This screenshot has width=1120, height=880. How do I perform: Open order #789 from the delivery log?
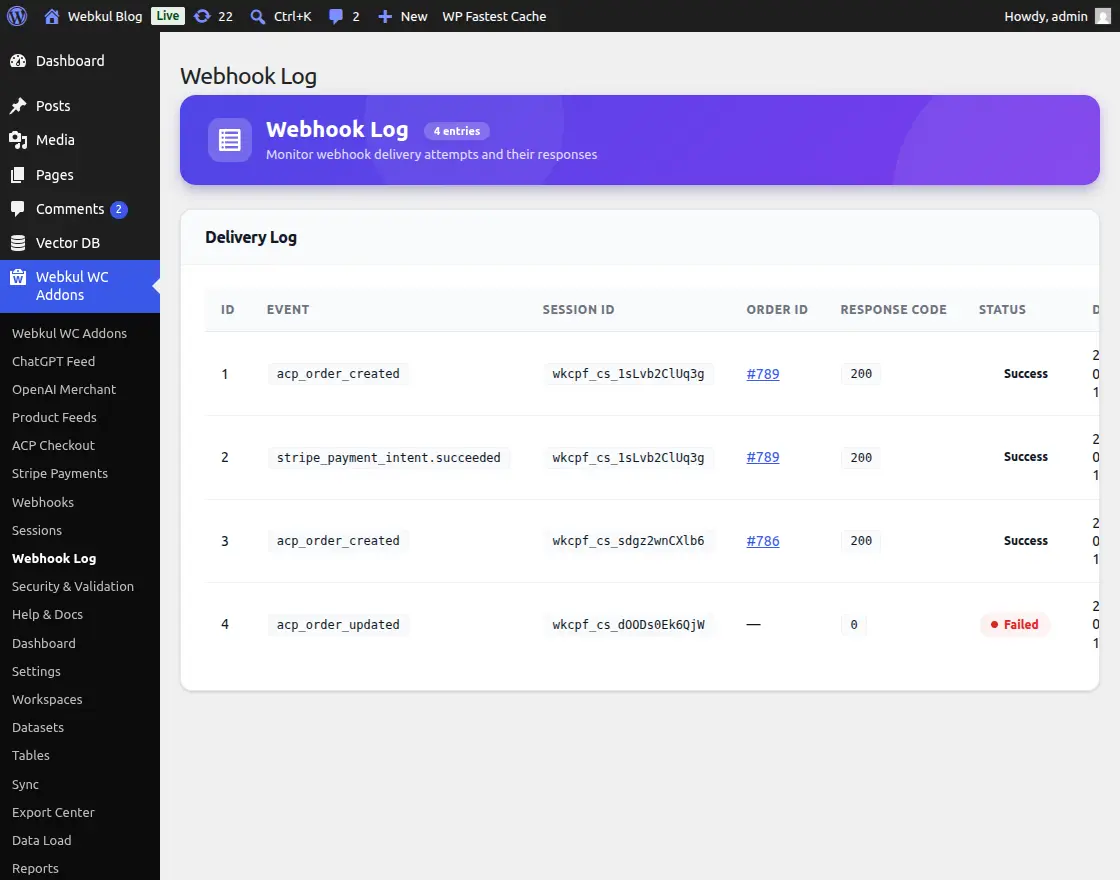(x=762, y=373)
